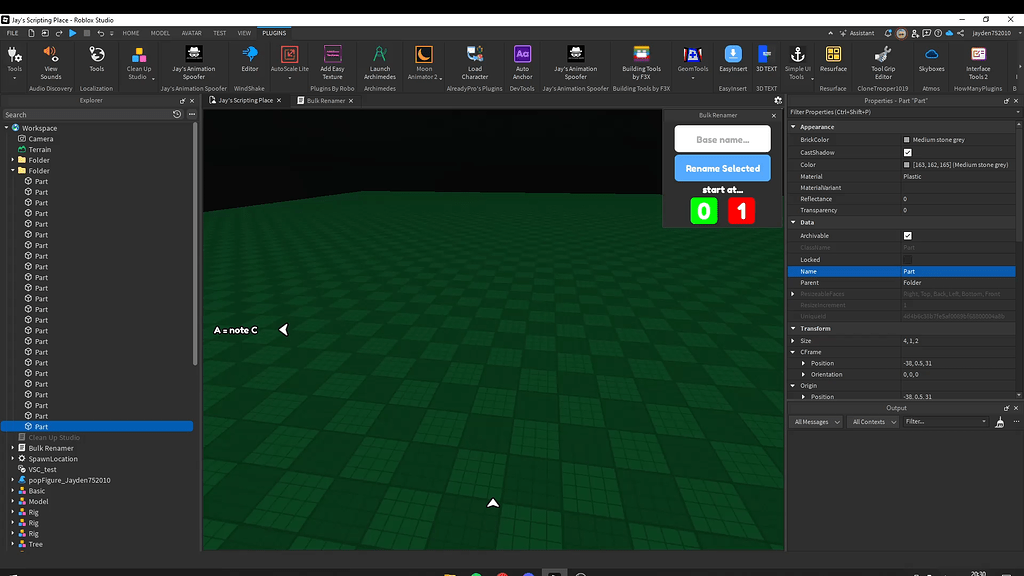
Task: Open Simple UI Tools plugin
Action: (x=797, y=62)
